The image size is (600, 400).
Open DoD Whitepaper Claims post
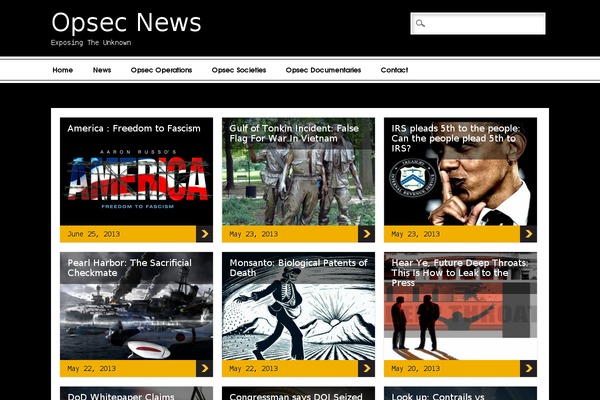pos(121,396)
